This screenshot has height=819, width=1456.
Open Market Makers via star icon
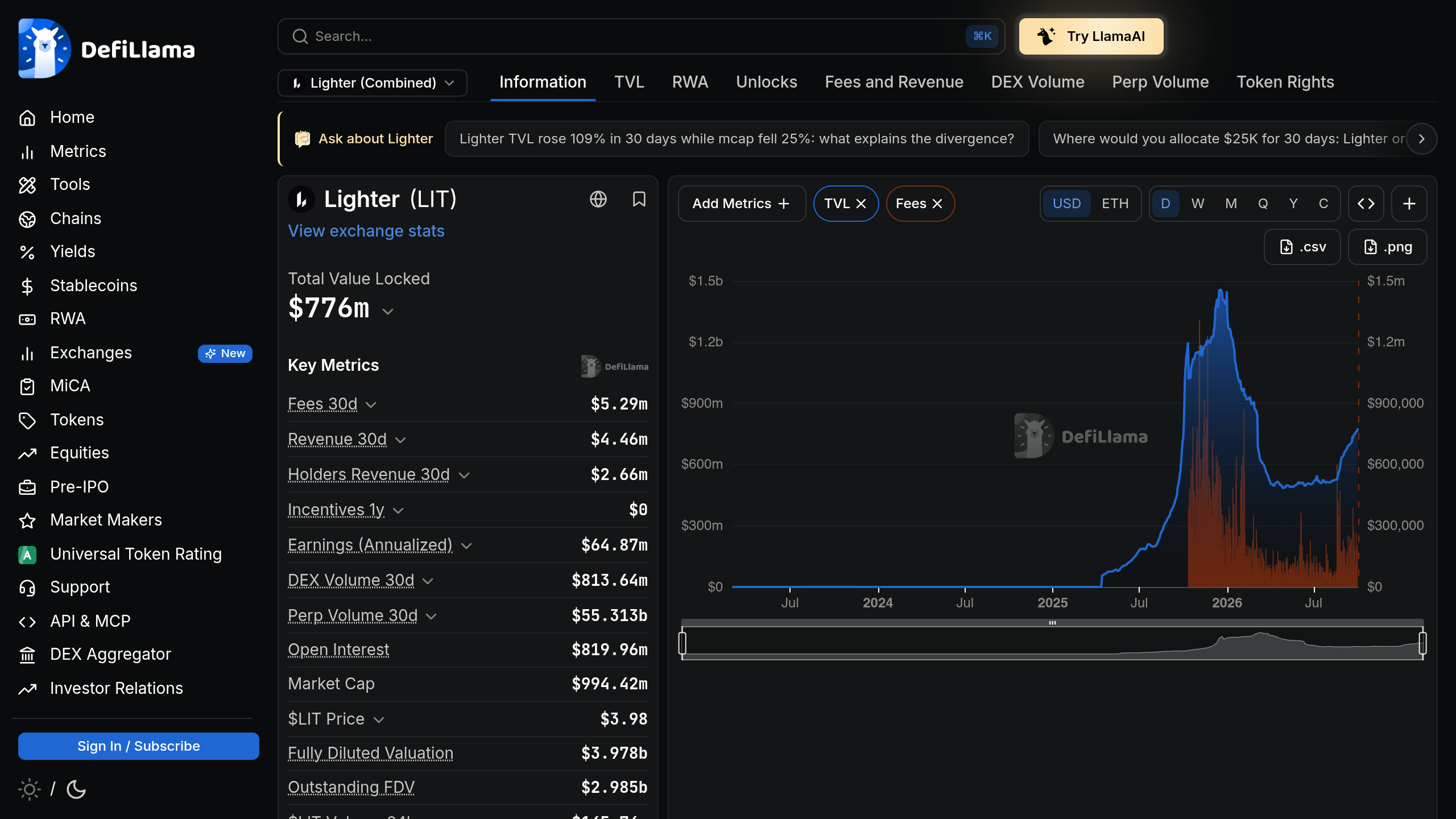27,520
